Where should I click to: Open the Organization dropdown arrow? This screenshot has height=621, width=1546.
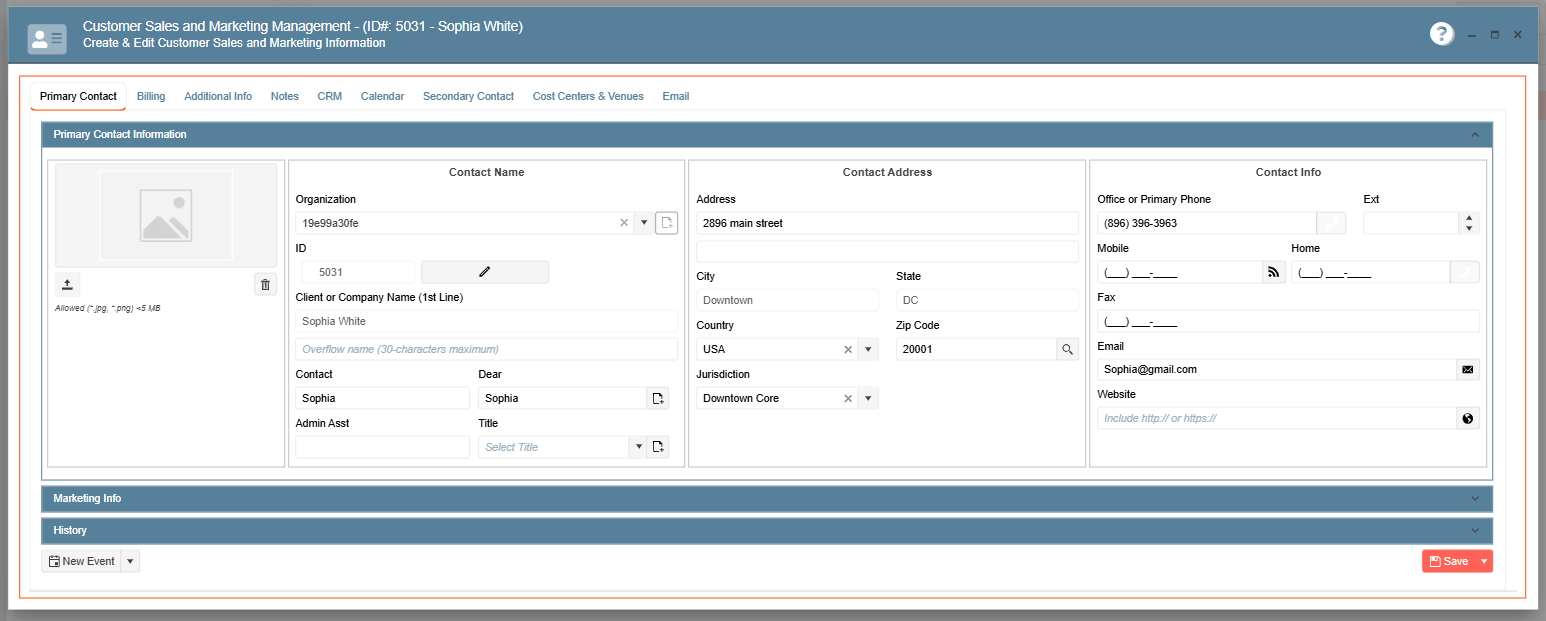click(644, 223)
